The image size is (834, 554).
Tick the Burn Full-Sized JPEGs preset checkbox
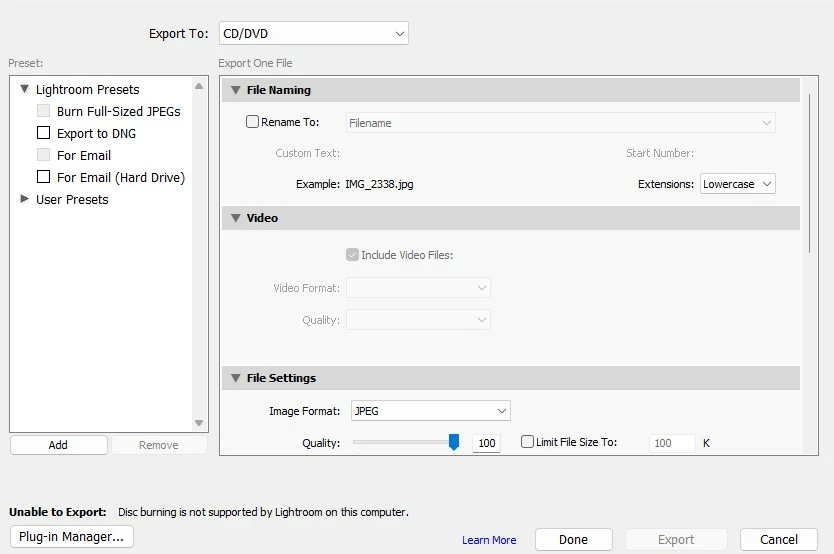pyautogui.click(x=44, y=111)
